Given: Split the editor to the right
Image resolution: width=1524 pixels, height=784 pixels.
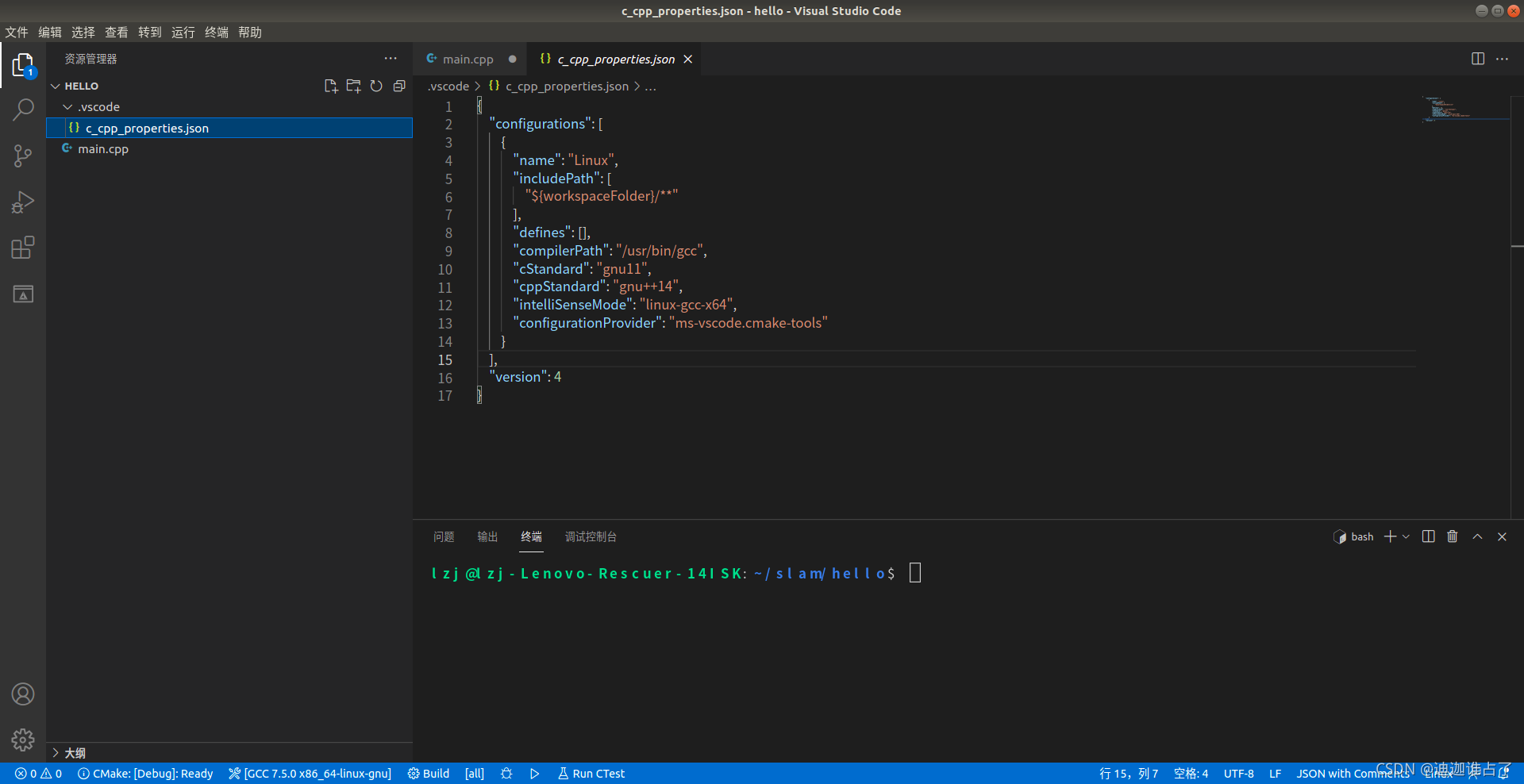Looking at the screenshot, I should click(x=1478, y=59).
